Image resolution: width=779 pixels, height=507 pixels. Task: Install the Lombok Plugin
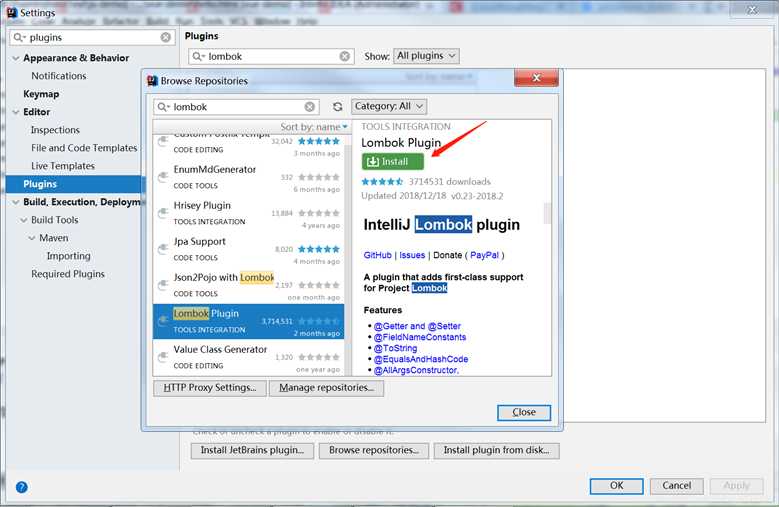click(392, 162)
